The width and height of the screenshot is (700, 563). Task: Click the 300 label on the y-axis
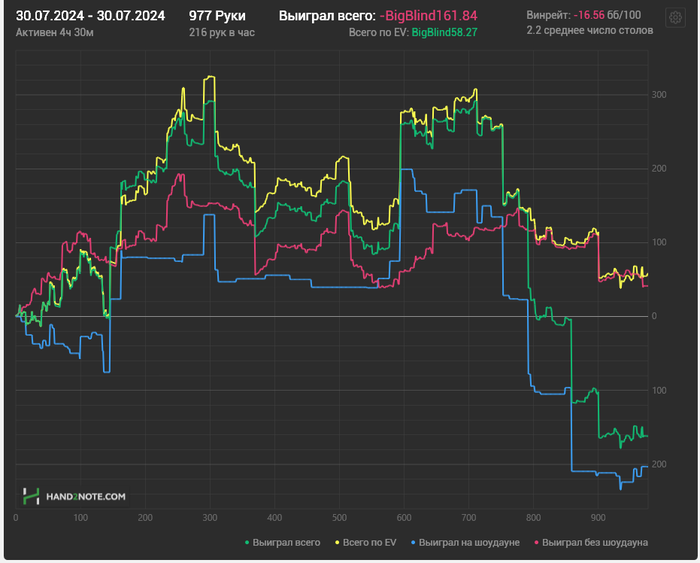[659, 94]
